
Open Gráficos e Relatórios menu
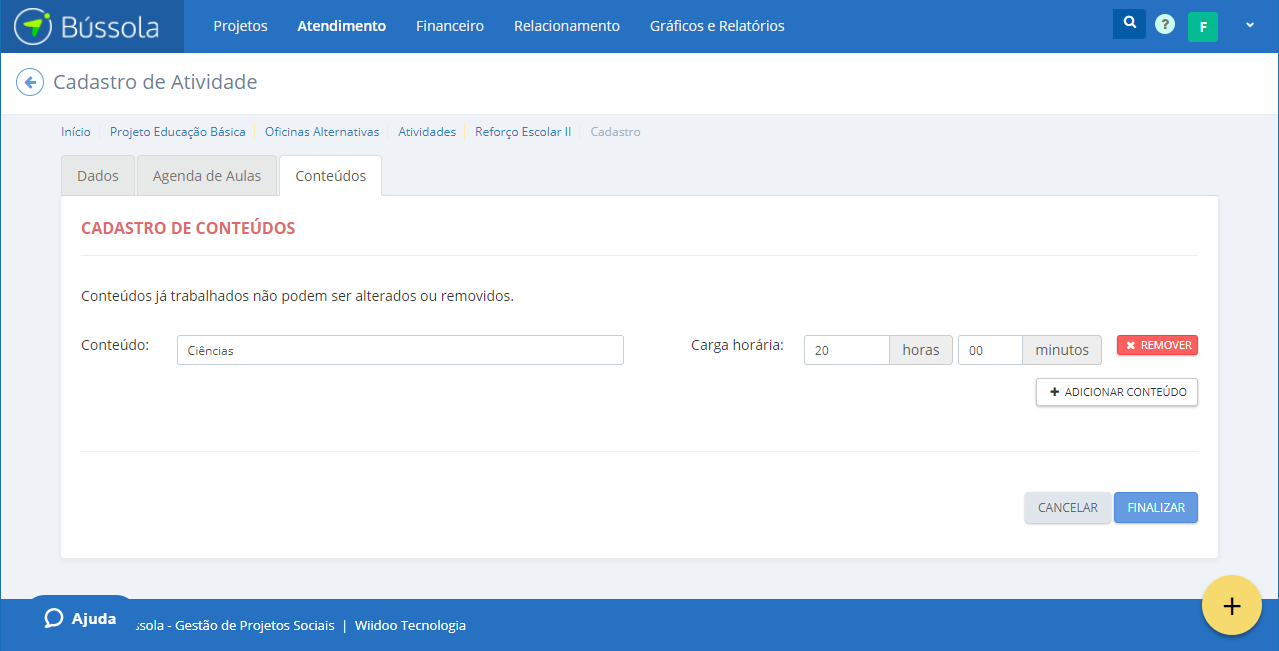coord(716,26)
